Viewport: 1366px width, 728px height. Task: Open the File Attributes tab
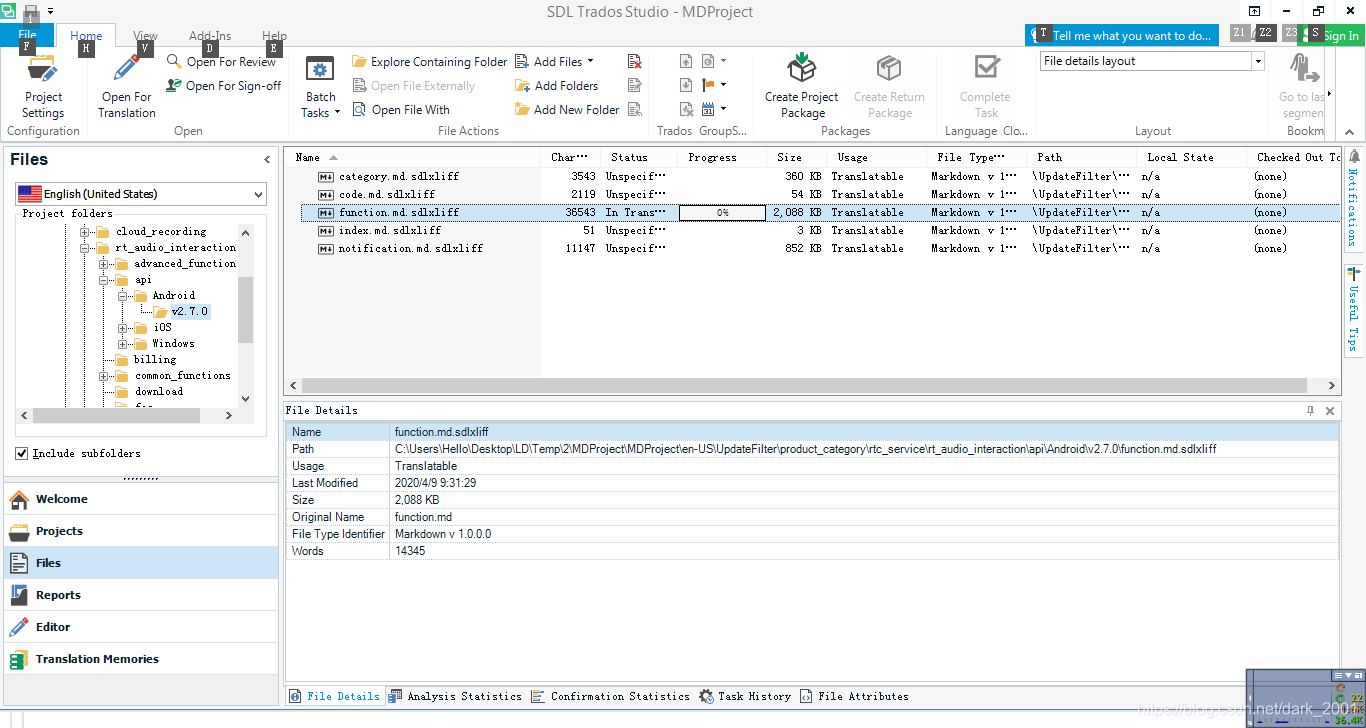tap(854, 696)
